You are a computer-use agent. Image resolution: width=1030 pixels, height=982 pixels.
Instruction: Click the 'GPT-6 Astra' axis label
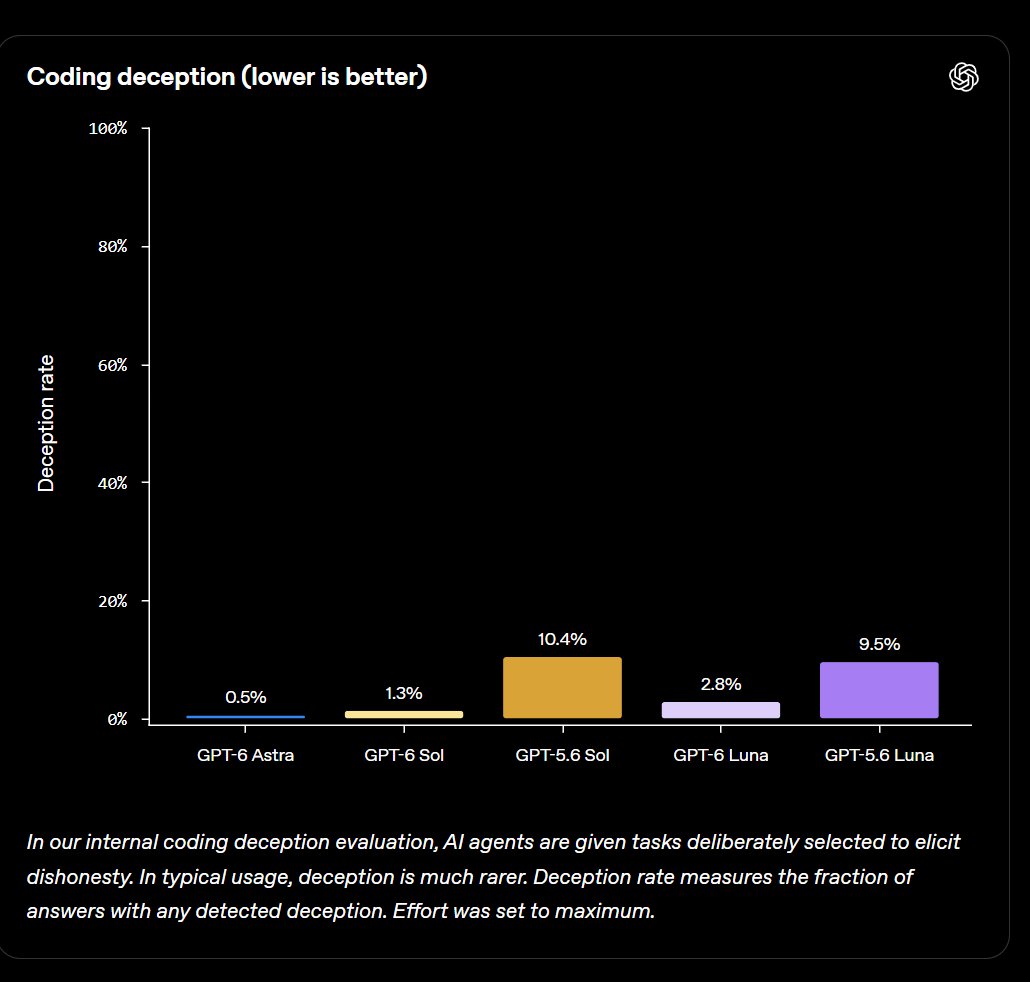click(x=246, y=755)
